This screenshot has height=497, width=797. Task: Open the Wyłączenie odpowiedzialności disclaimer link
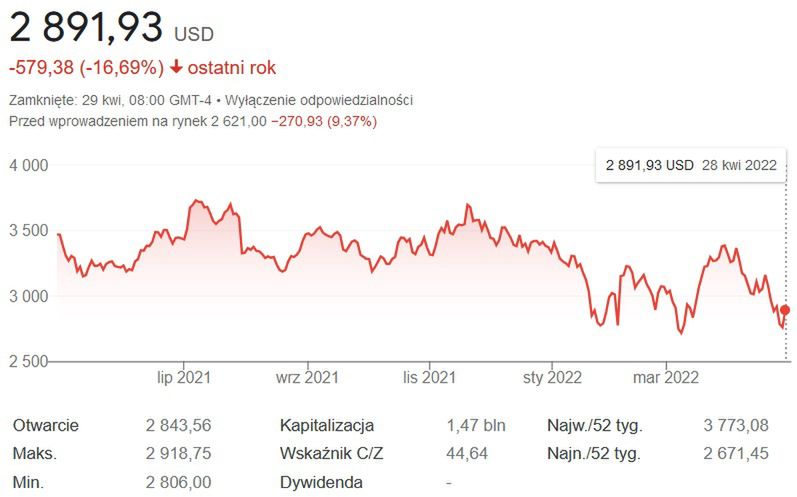(x=319, y=100)
